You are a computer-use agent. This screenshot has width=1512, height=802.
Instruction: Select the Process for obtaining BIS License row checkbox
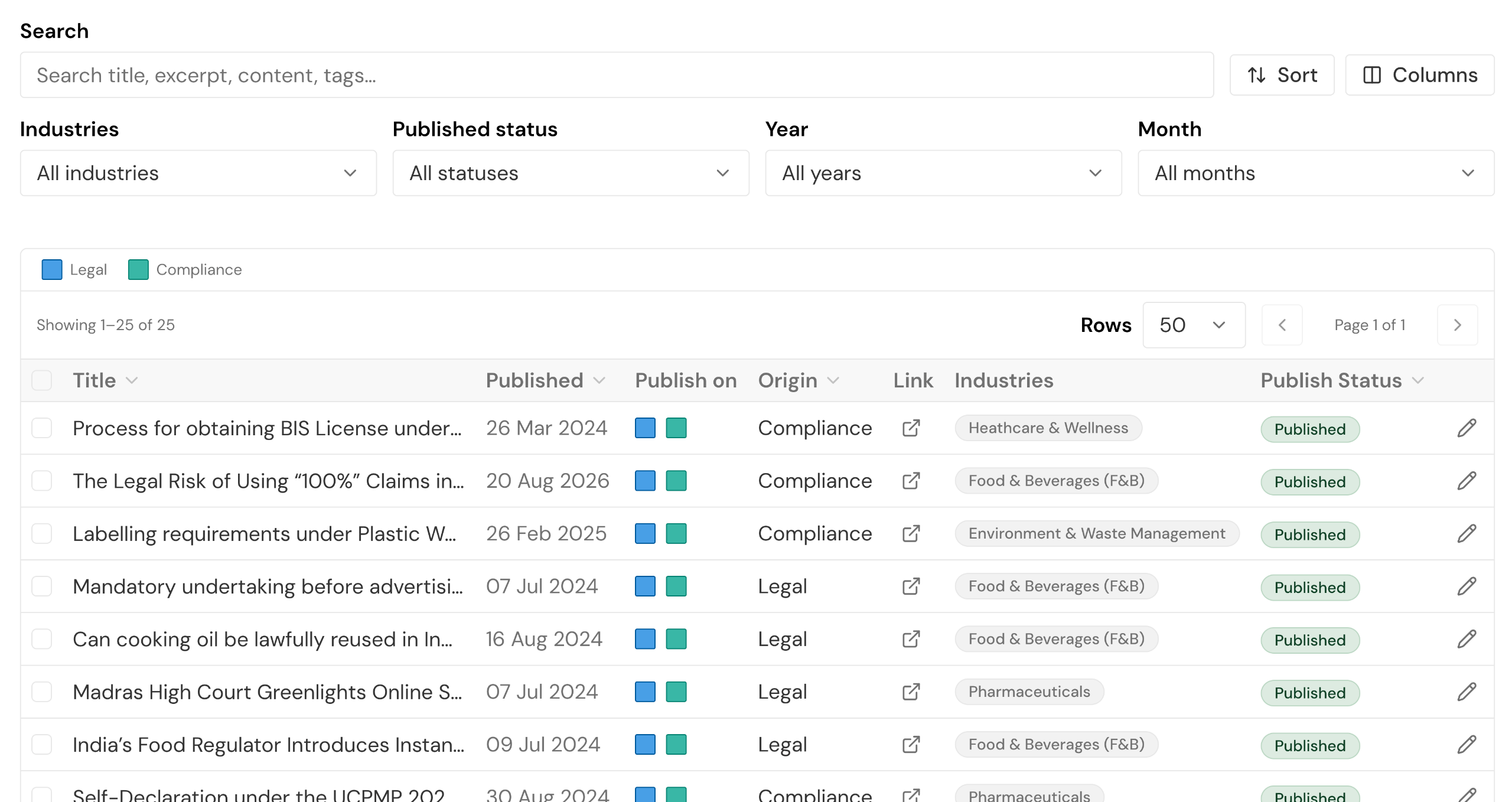42,428
